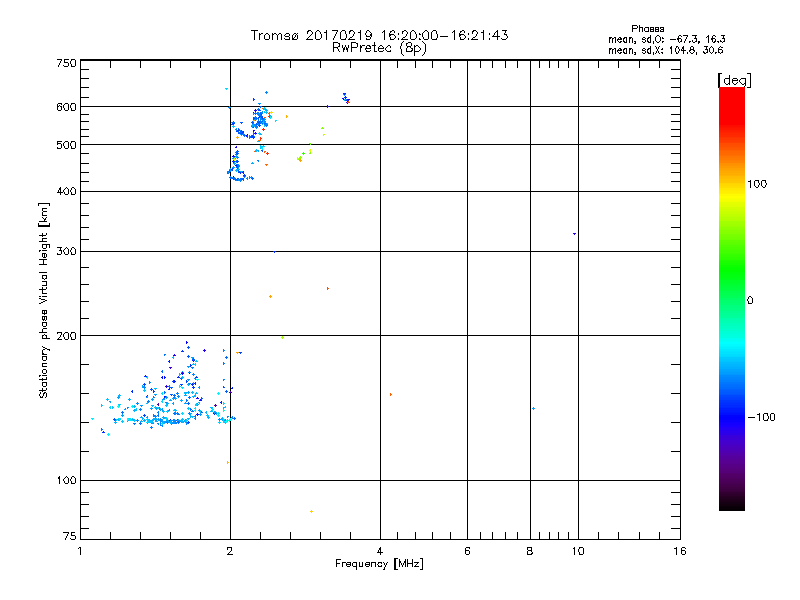This screenshot has height=600, width=800.
Task: Click the lone cyan data point near 8 MHz
Action: 533,409
